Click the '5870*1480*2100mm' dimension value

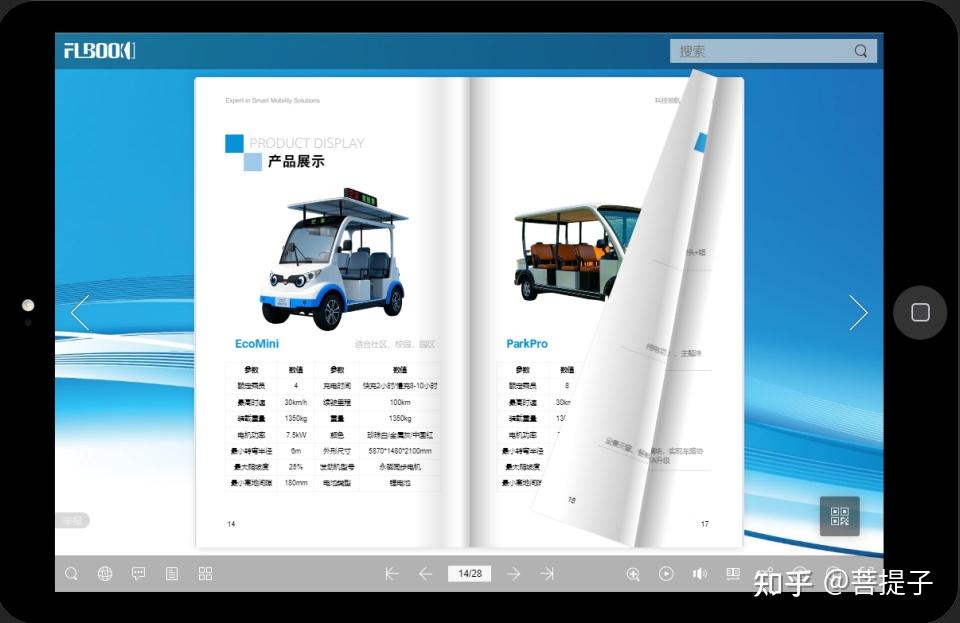(400, 451)
